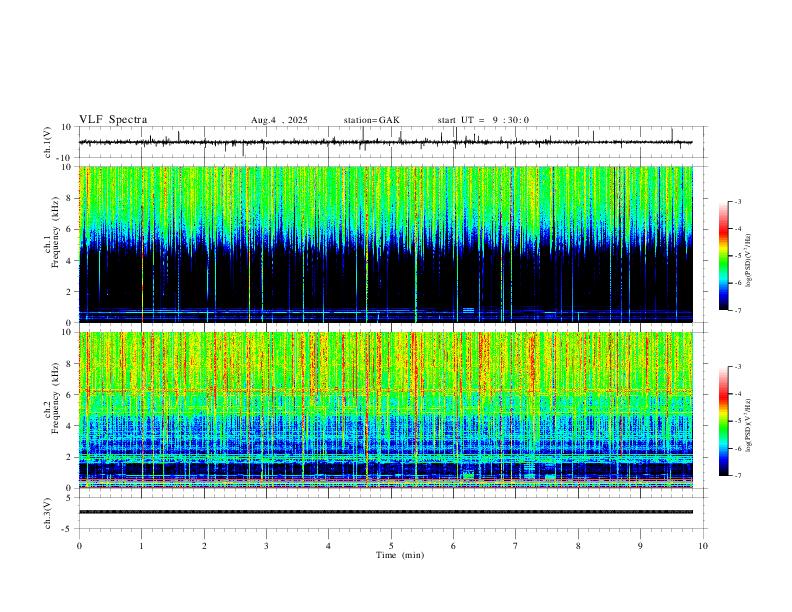Viewport: 792px width, 612px height.
Task: Click the ch.2 spectrogram plot area
Action: click(385, 410)
